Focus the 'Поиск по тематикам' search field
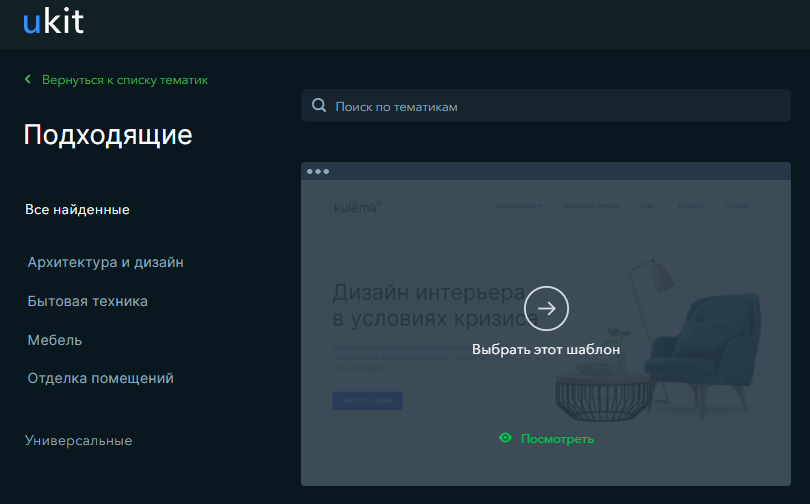This screenshot has width=810, height=504. pyautogui.click(x=550, y=106)
